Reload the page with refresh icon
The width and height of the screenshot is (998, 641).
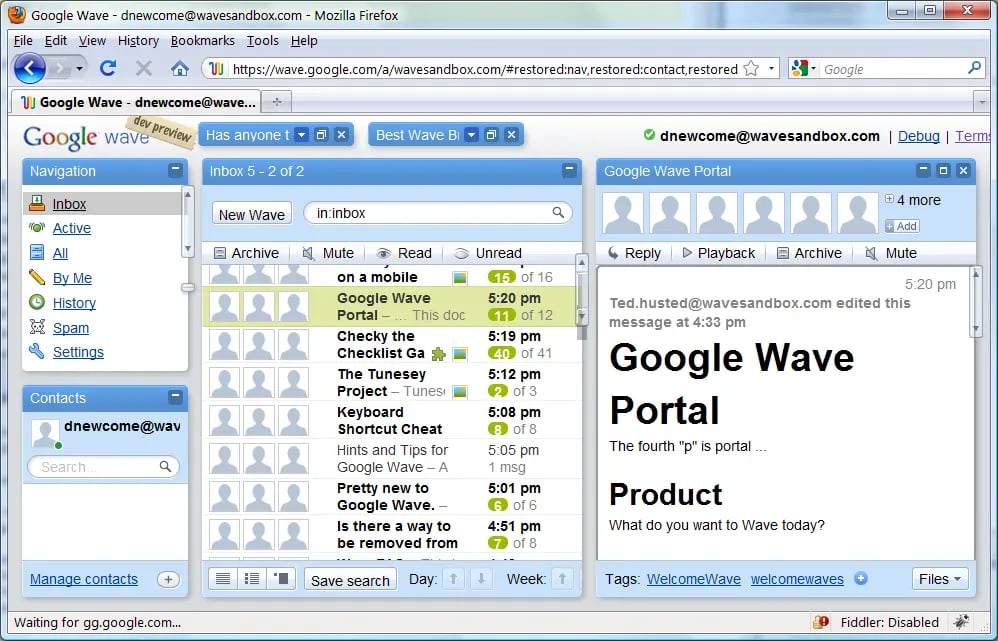[108, 68]
